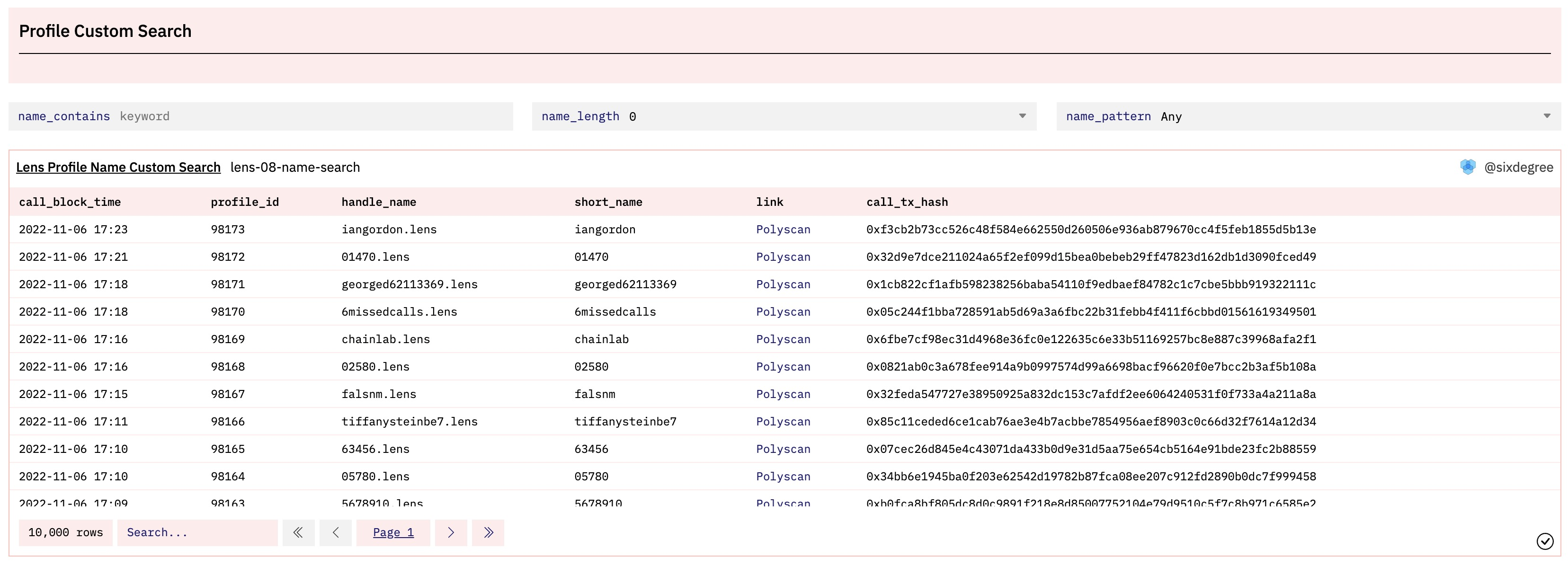Expand the name_length dropdown
This screenshot has width=1568, height=566.
(x=1022, y=116)
